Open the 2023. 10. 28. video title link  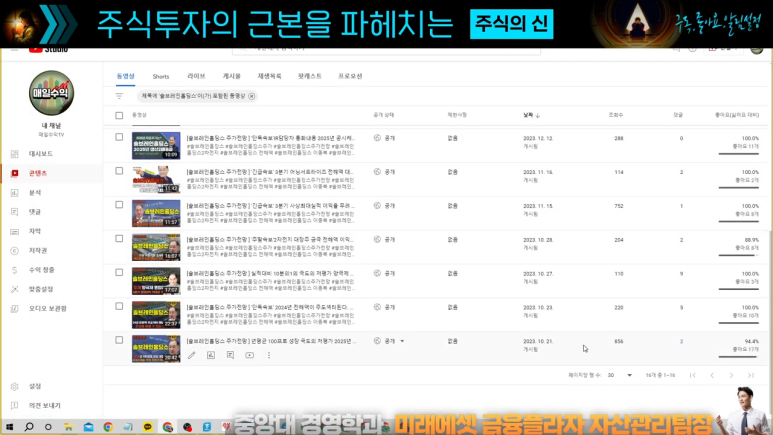click(270, 239)
